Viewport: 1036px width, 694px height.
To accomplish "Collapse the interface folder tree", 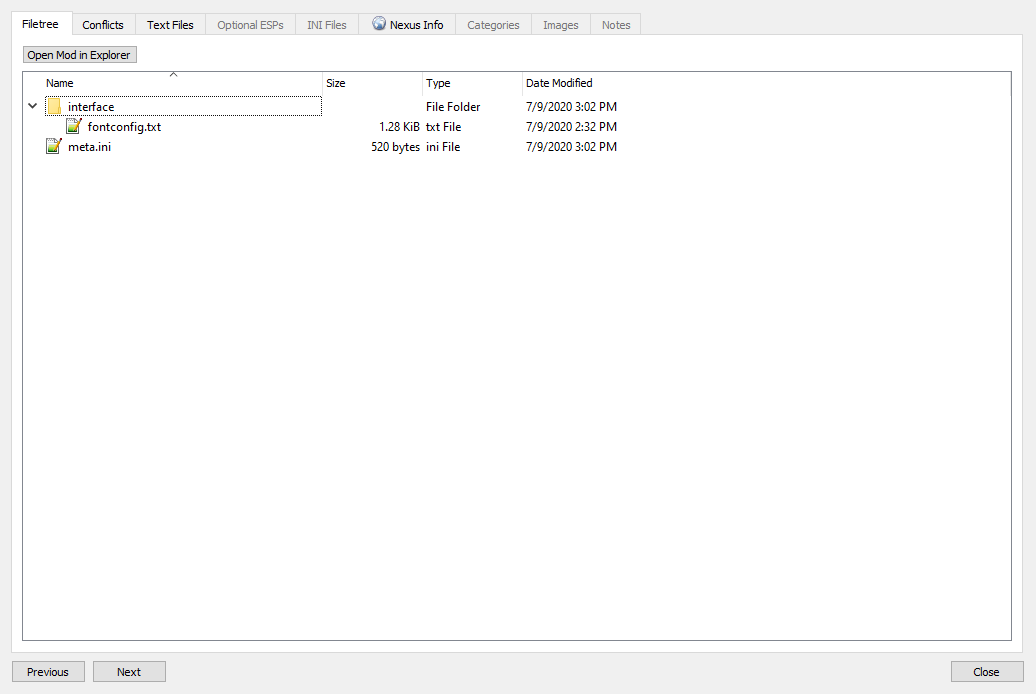I will (33, 106).
